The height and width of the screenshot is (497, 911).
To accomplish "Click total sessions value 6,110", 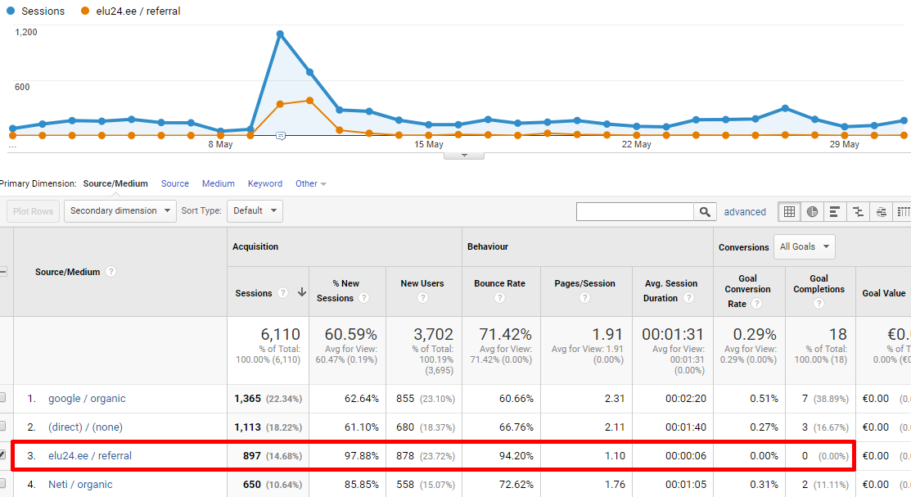I will (x=281, y=334).
